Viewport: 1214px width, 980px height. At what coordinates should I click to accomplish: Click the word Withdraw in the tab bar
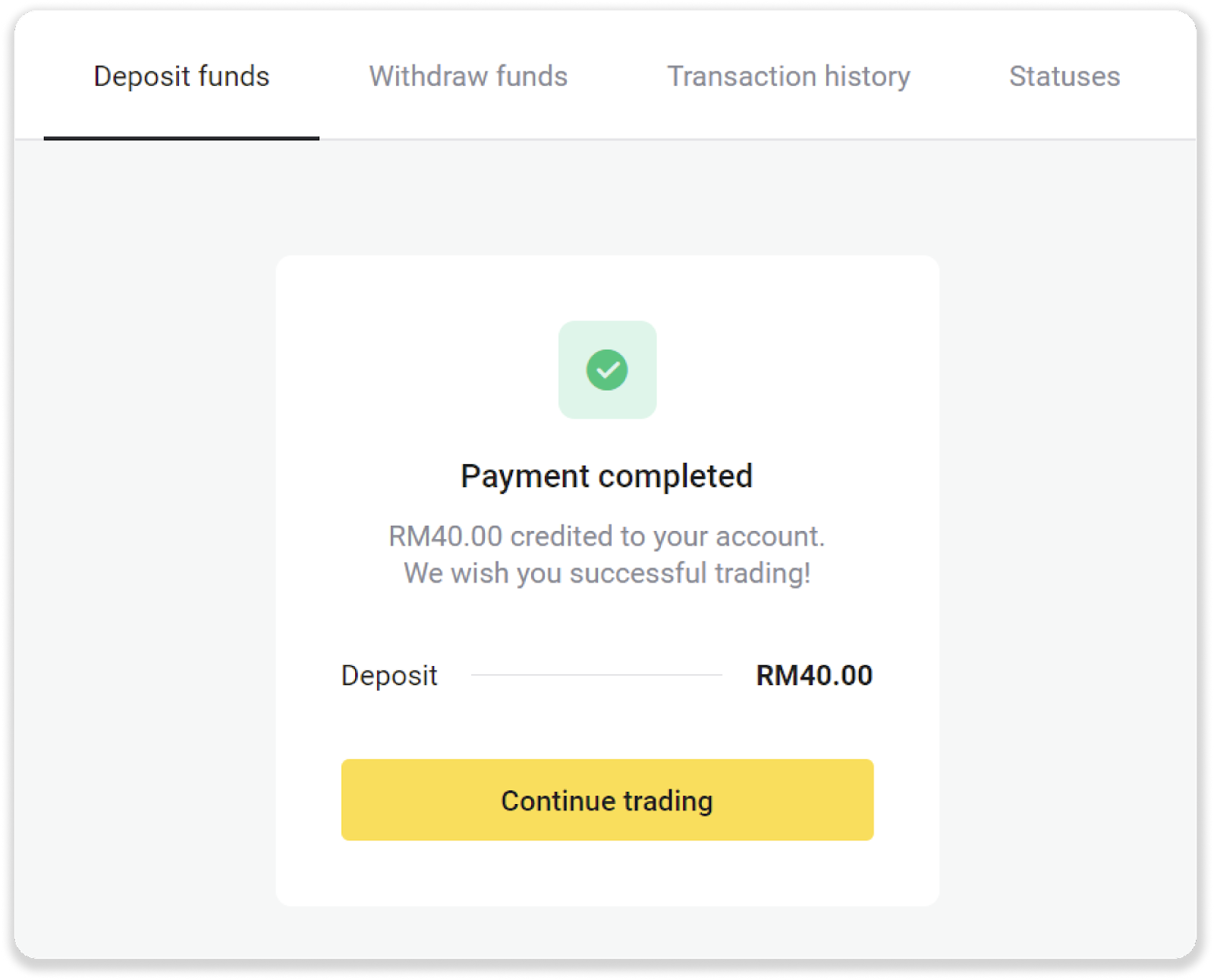[428, 77]
